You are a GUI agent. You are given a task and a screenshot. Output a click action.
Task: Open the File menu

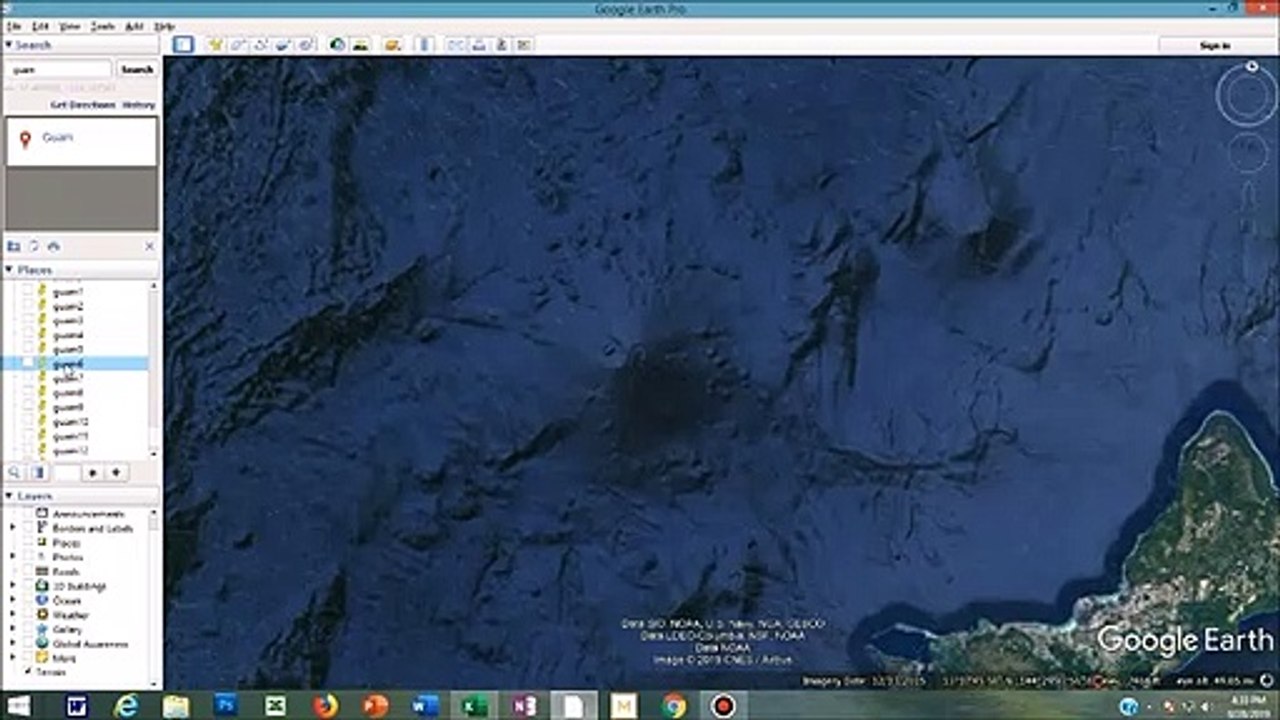pyautogui.click(x=12, y=26)
